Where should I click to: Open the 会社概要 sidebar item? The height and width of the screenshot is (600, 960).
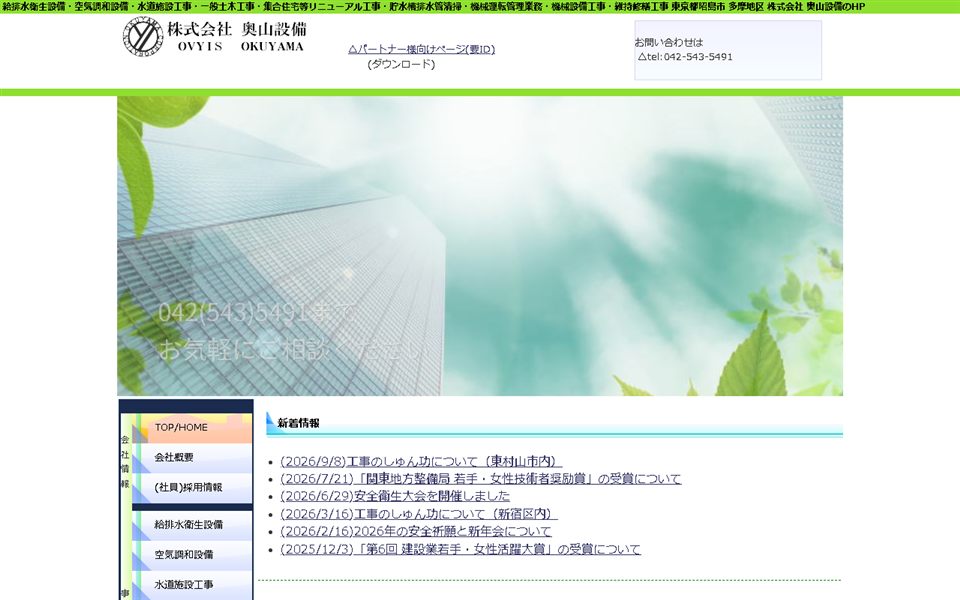click(x=192, y=457)
